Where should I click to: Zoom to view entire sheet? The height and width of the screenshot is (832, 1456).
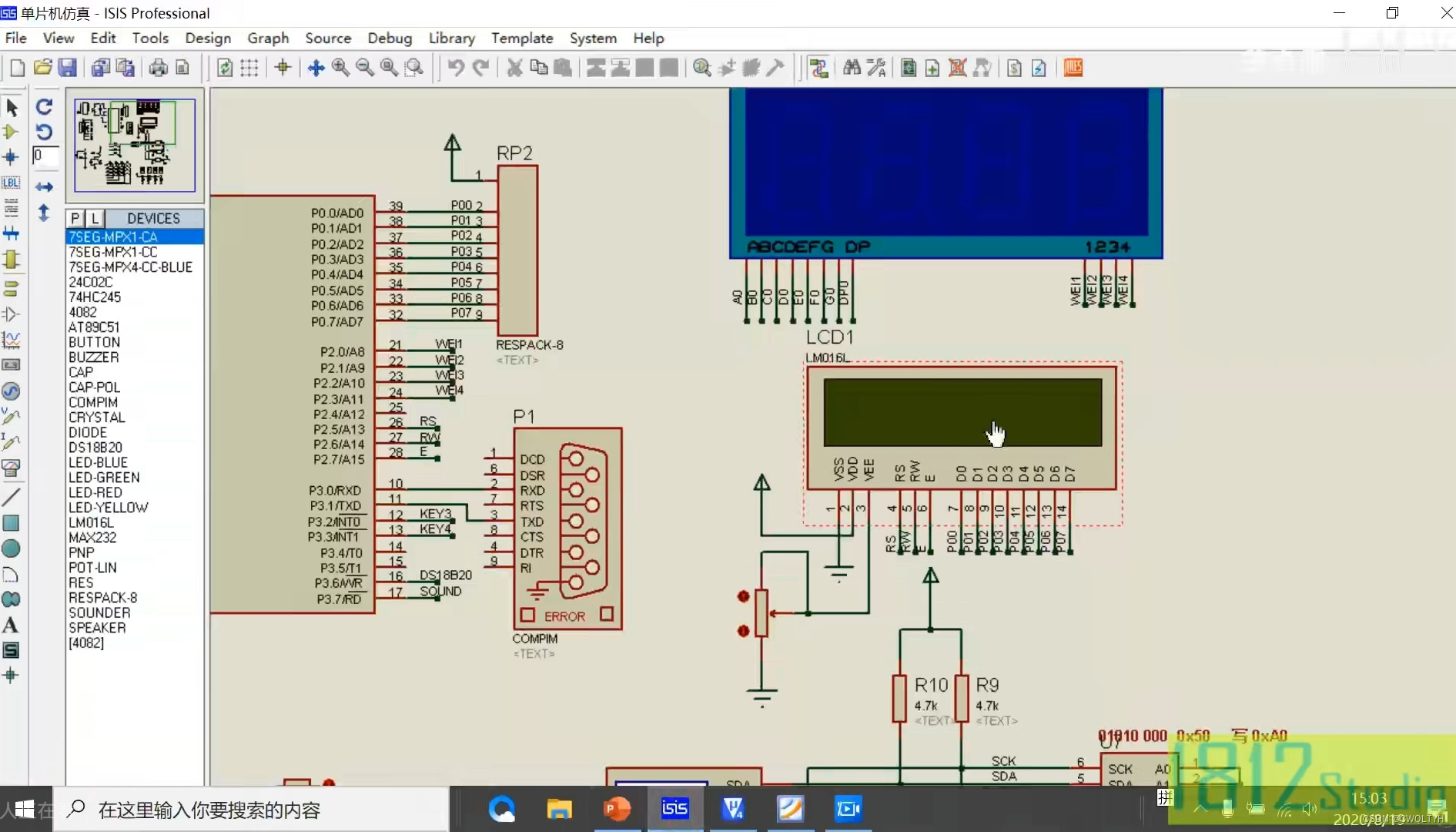coord(390,68)
